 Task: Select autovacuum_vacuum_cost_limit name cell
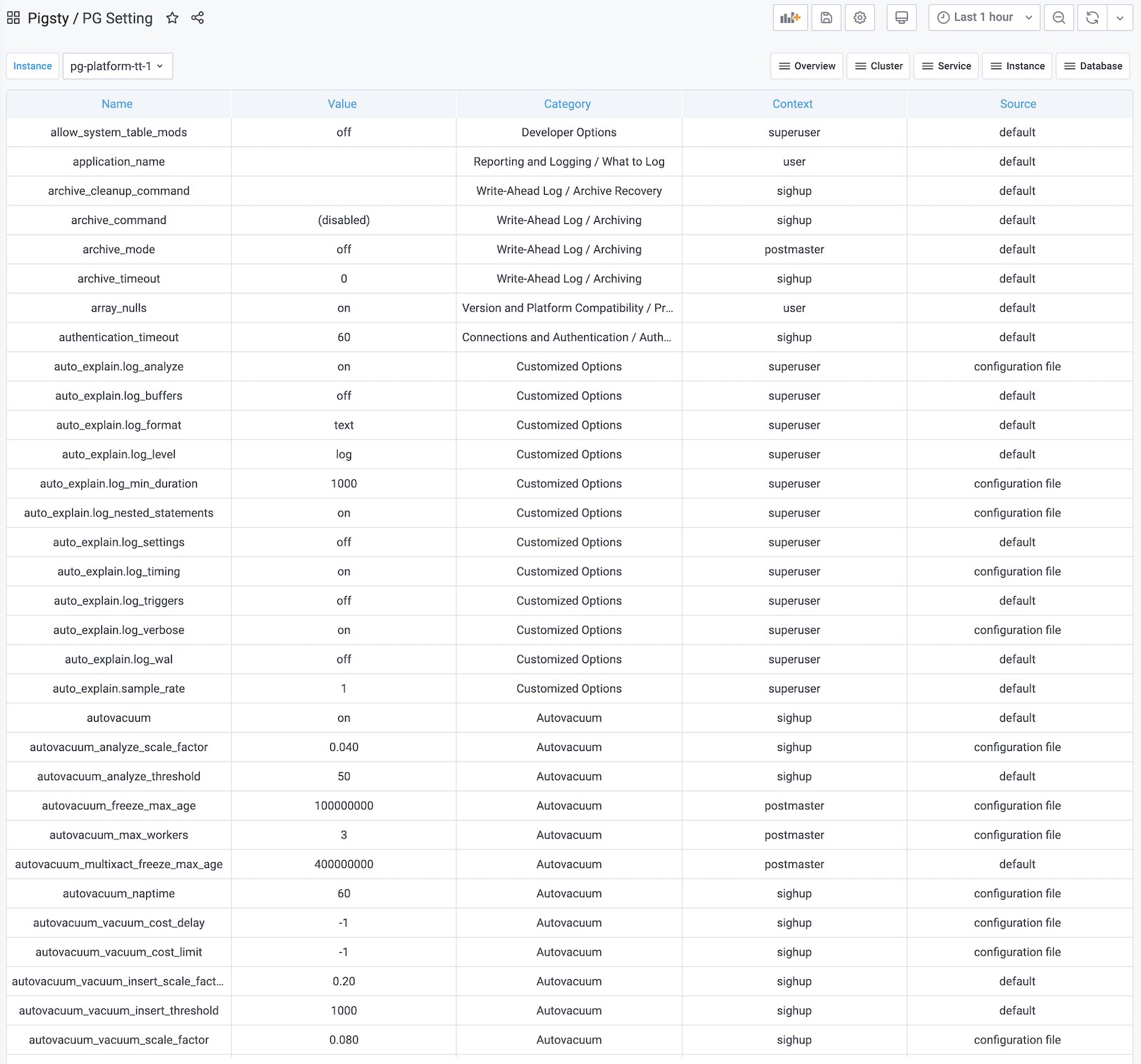118,951
